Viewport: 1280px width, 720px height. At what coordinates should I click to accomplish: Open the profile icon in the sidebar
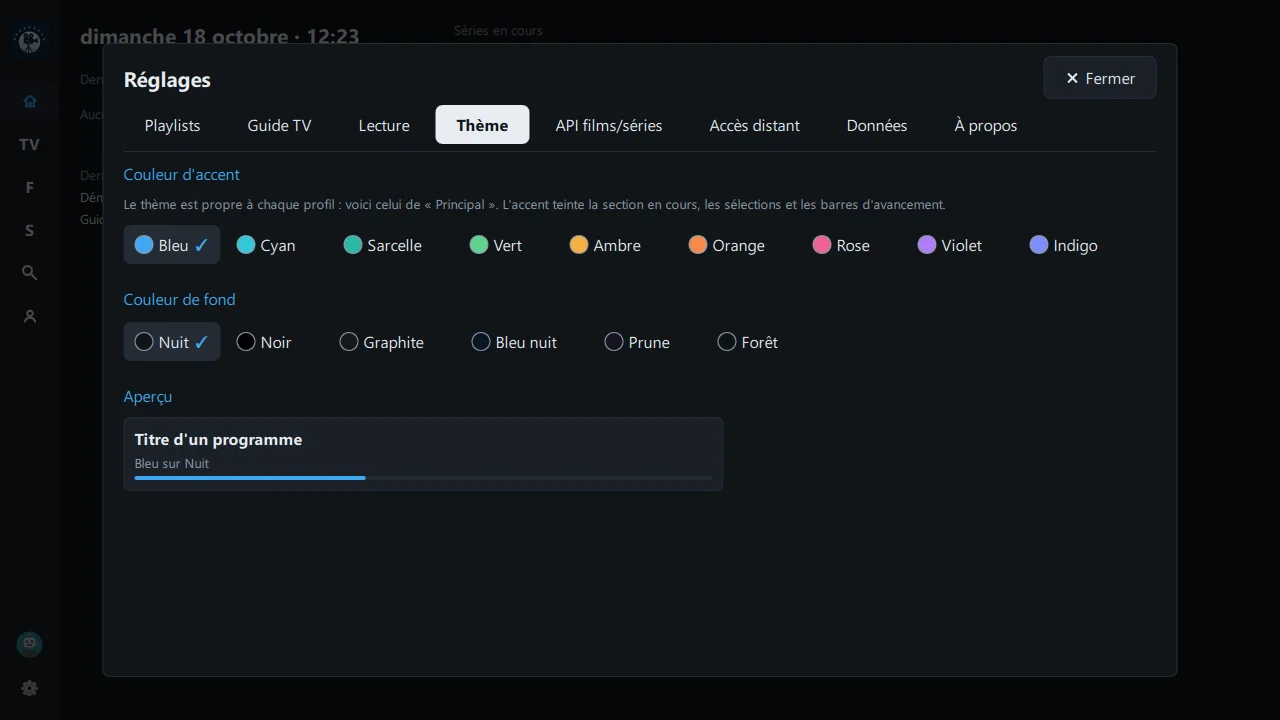(x=29, y=316)
